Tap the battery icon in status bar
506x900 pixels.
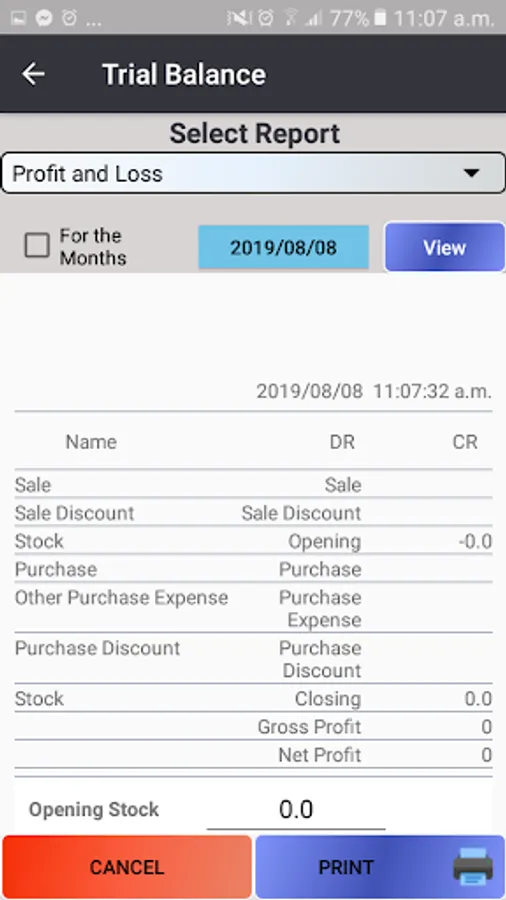(x=380, y=18)
